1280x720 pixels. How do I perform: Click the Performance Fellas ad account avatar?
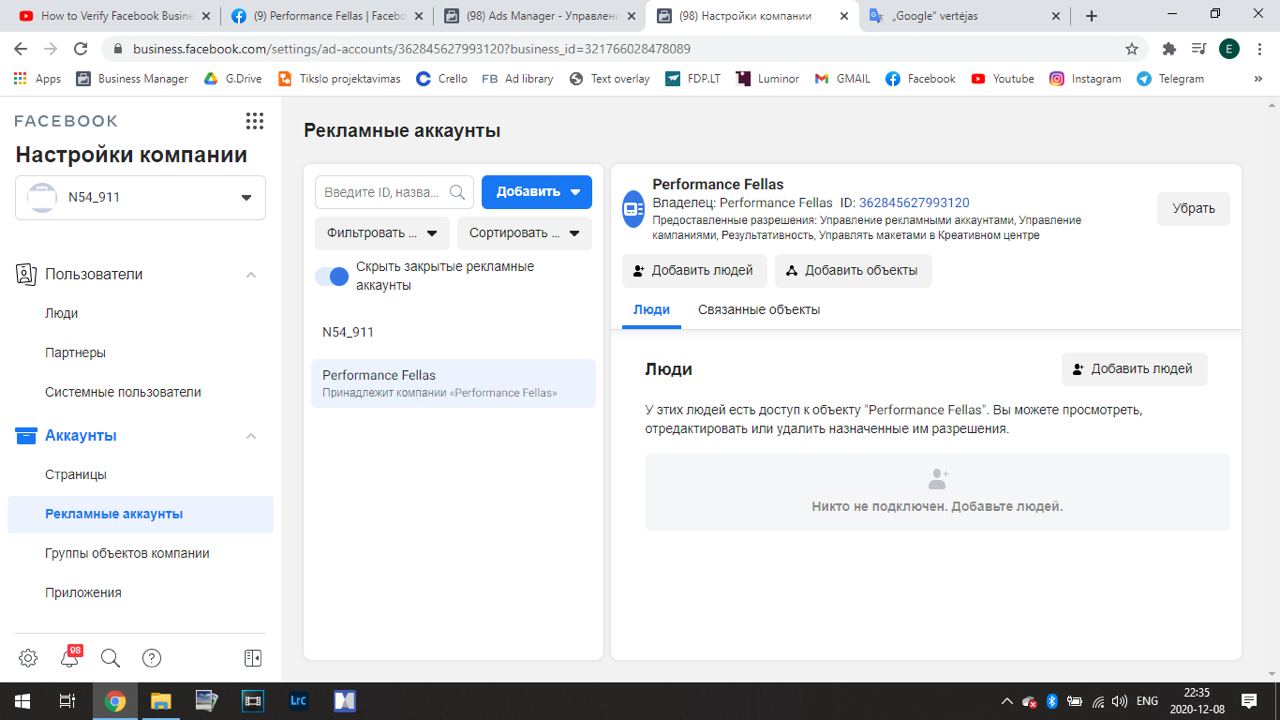pyautogui.click(x=633, y=209)
